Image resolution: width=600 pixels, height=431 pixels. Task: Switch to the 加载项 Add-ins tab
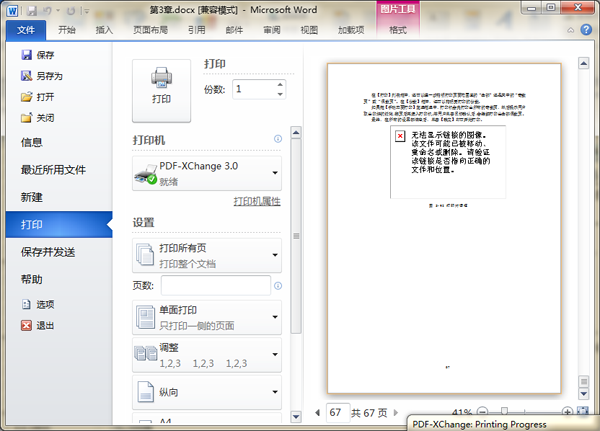351,30
